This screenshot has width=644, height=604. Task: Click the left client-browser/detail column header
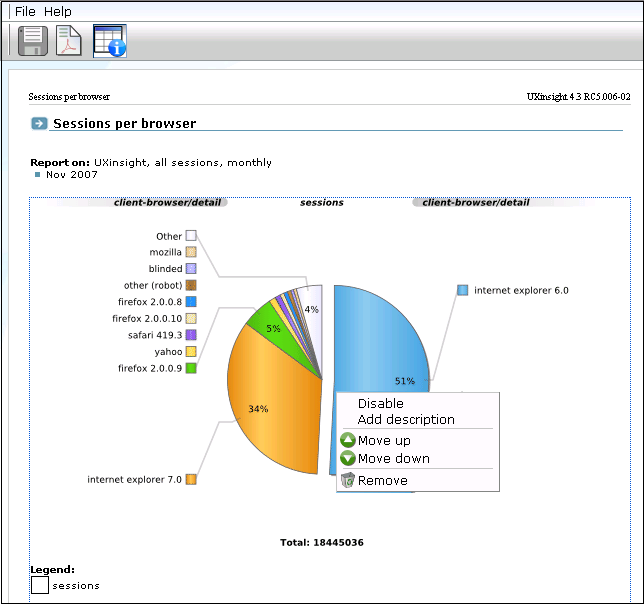tap(167, 202)
